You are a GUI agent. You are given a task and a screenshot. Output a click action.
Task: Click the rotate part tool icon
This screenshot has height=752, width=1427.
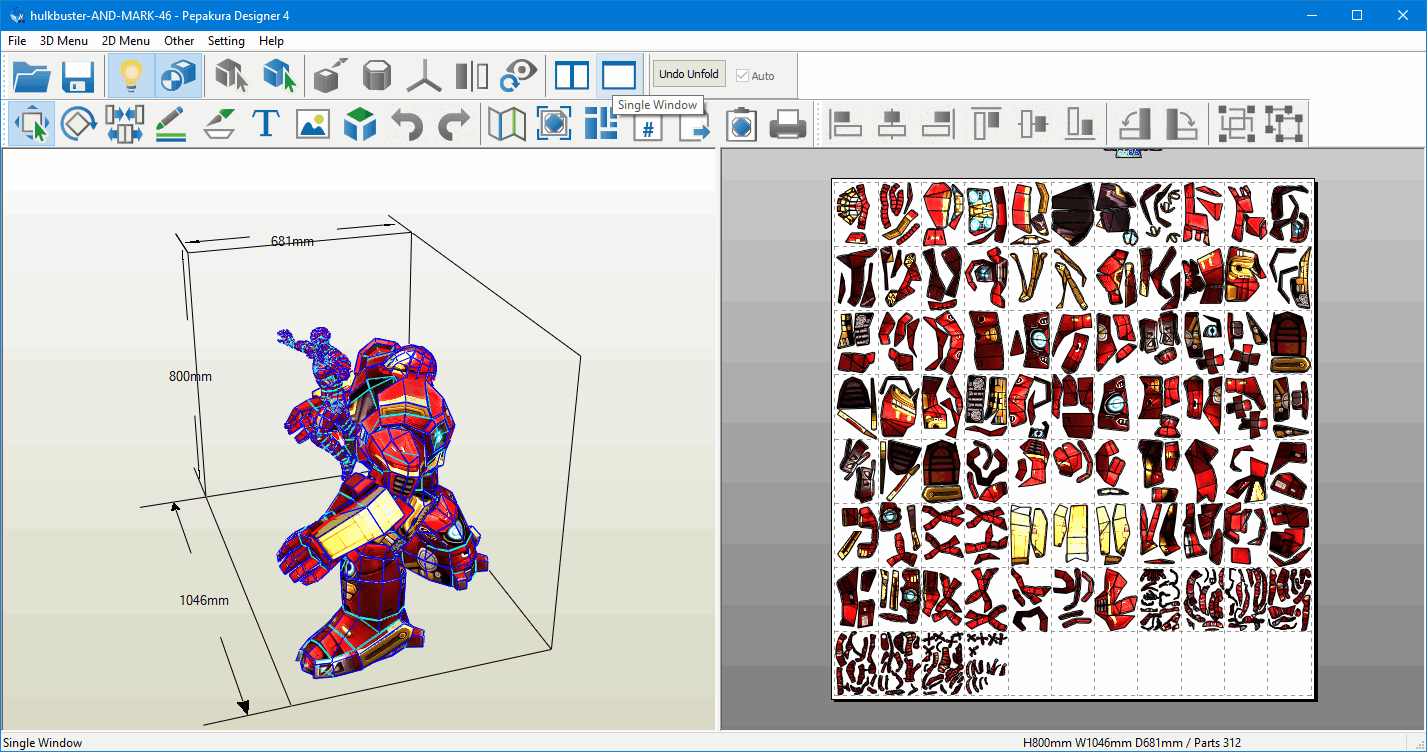tap(78, 124)
